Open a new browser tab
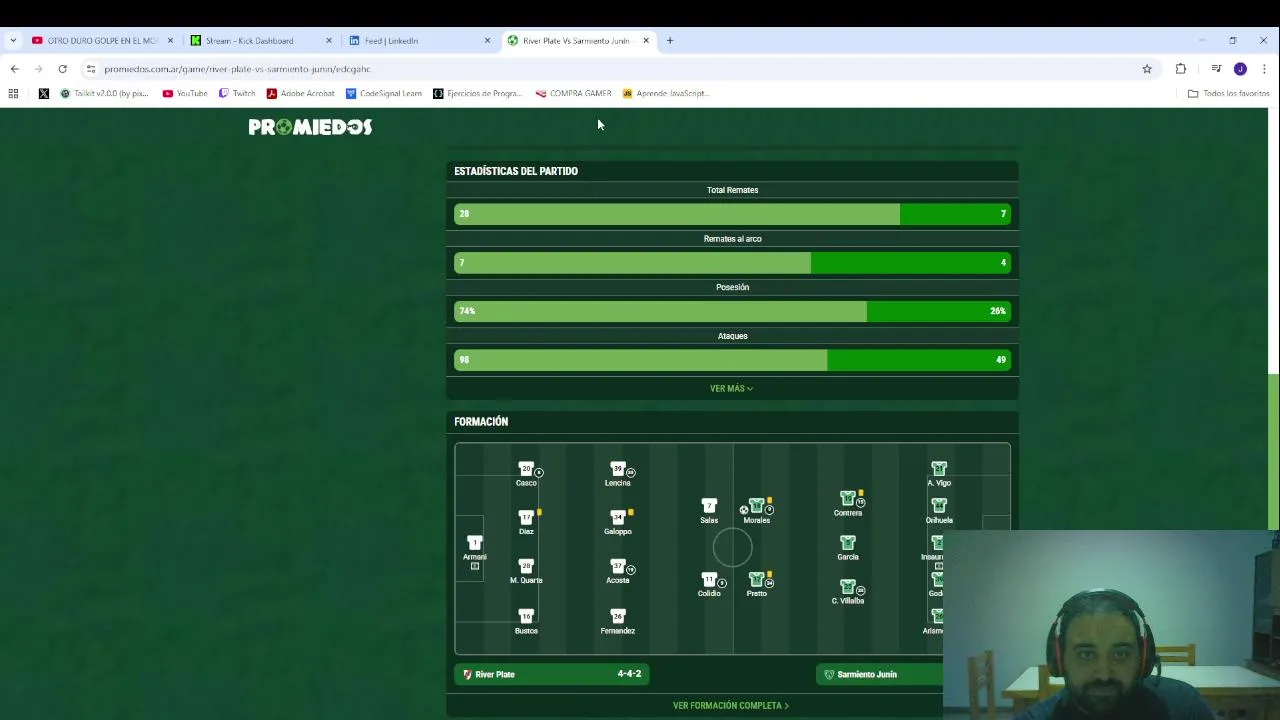1280x720 pixels. [x=670, y=41]
